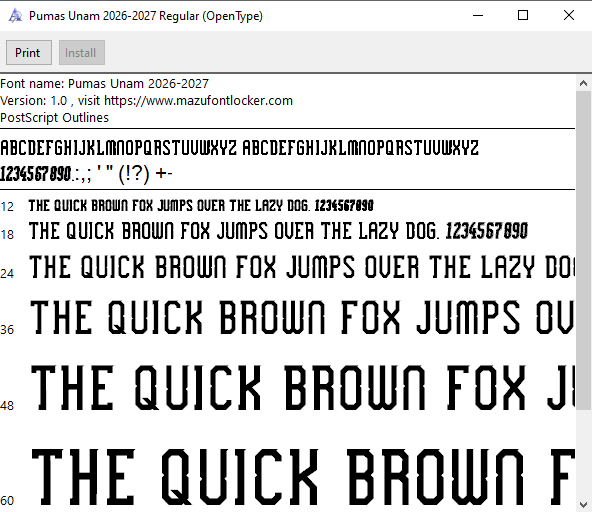Click the size label 12

7,207
